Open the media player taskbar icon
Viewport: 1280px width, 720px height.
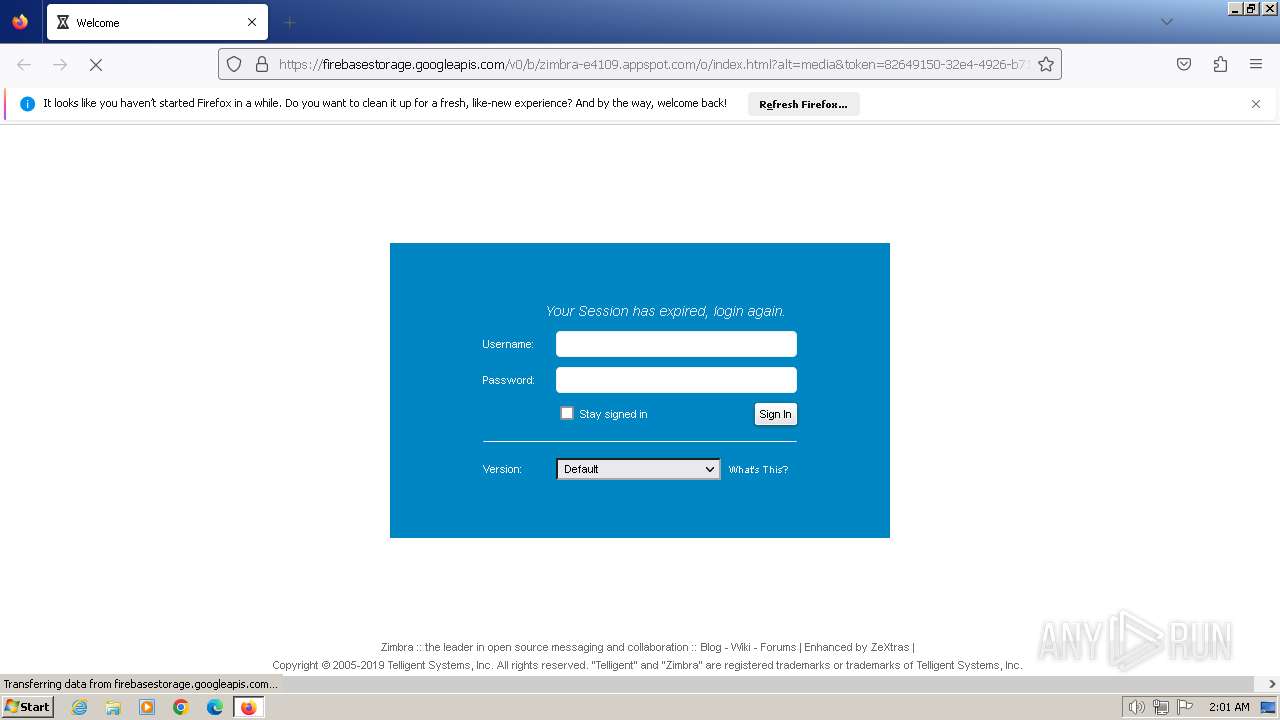[x=147, y=707]
